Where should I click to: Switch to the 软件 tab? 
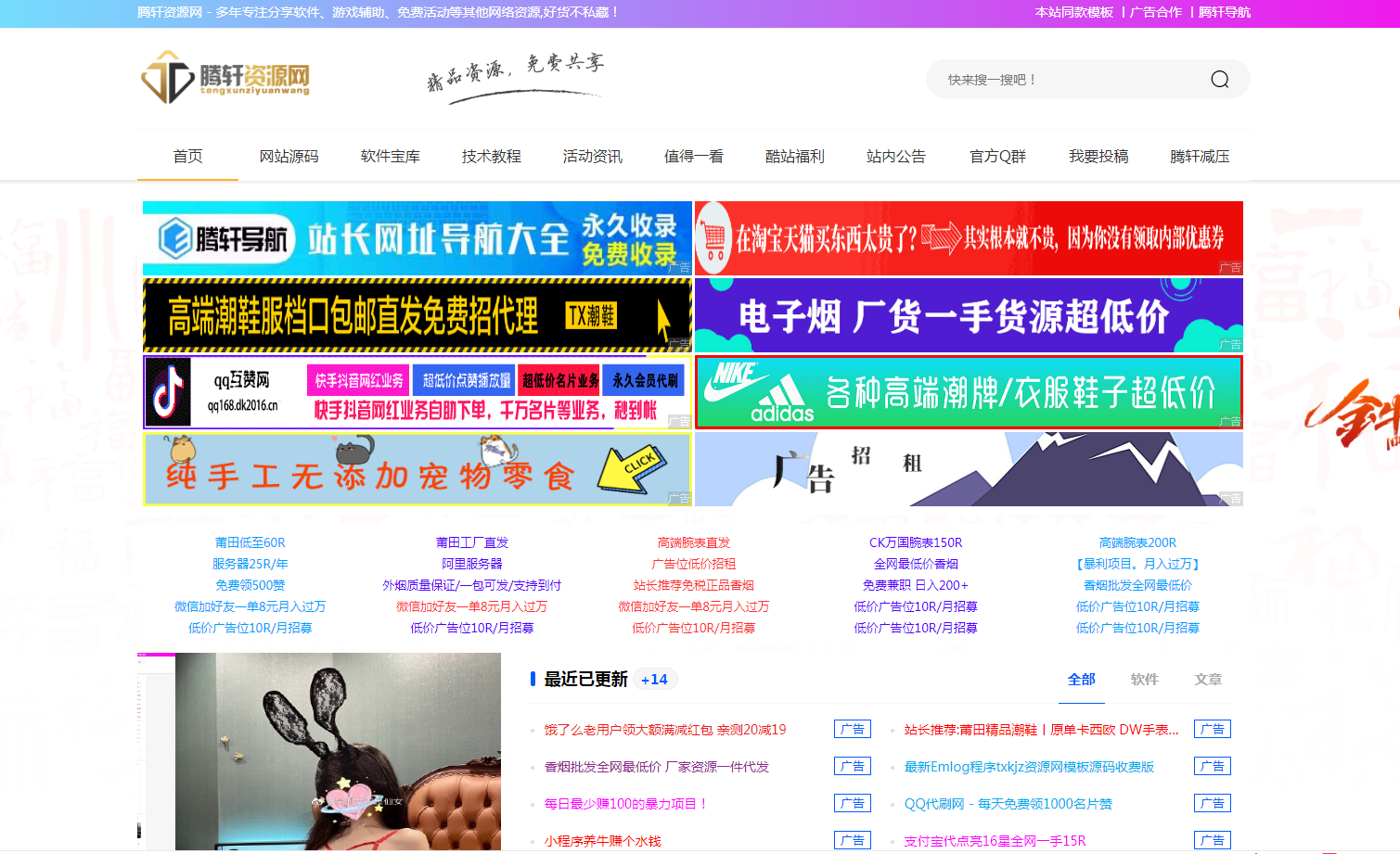coord(1144,680)
